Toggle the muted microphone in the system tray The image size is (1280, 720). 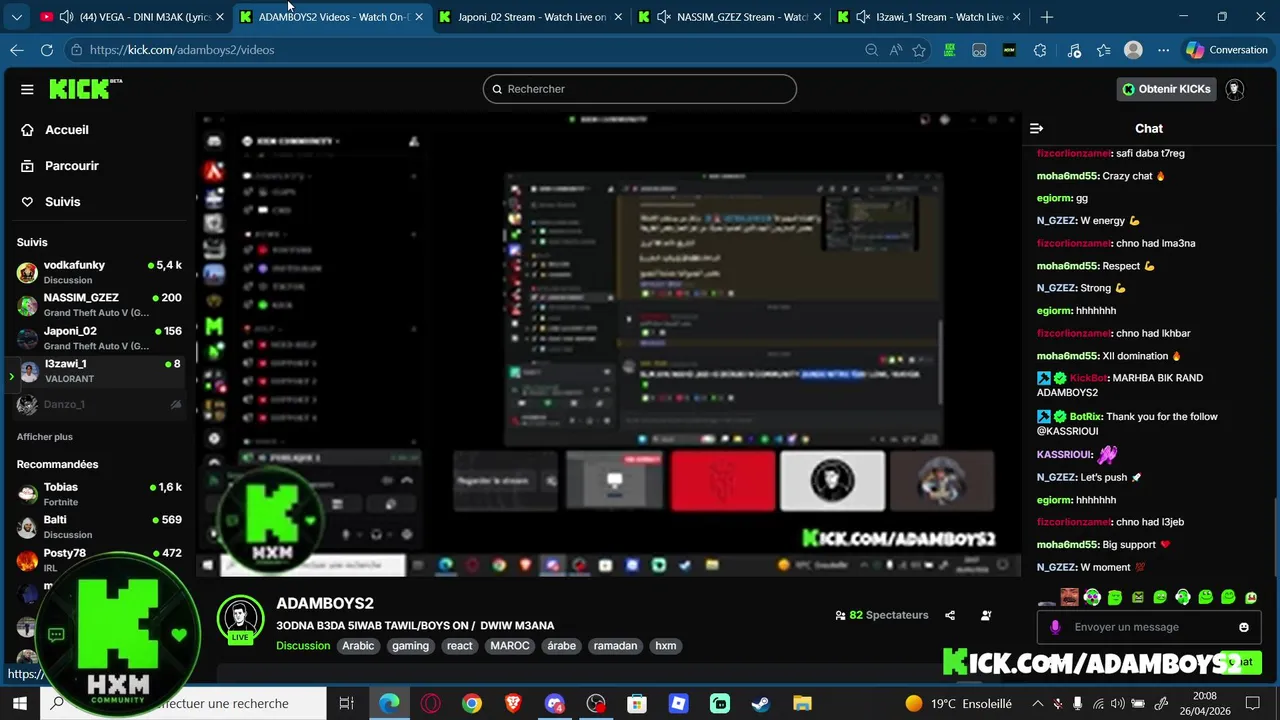pos(1057,704)
